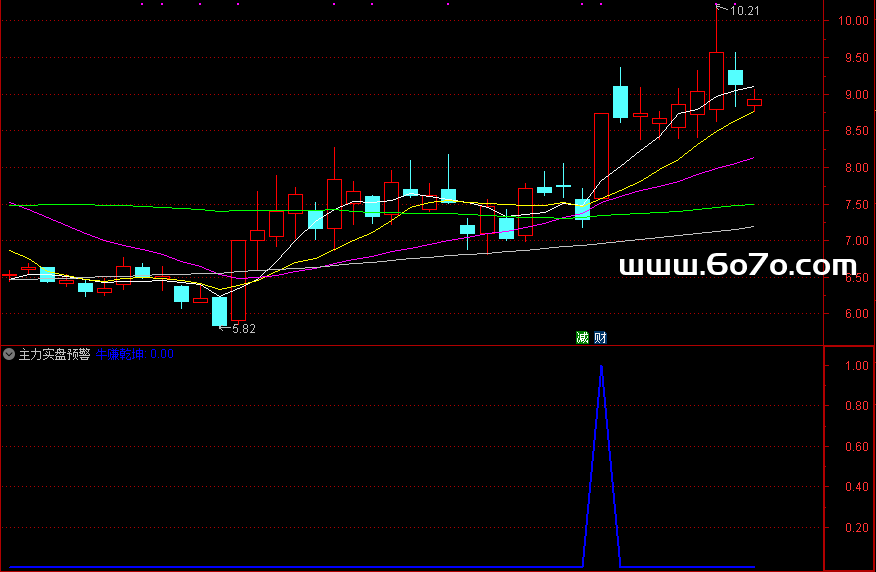Click the 主力实盘预警 indicator name label
Image resolution: width=876 pixels, height=572 pixels.
[55, 354]
